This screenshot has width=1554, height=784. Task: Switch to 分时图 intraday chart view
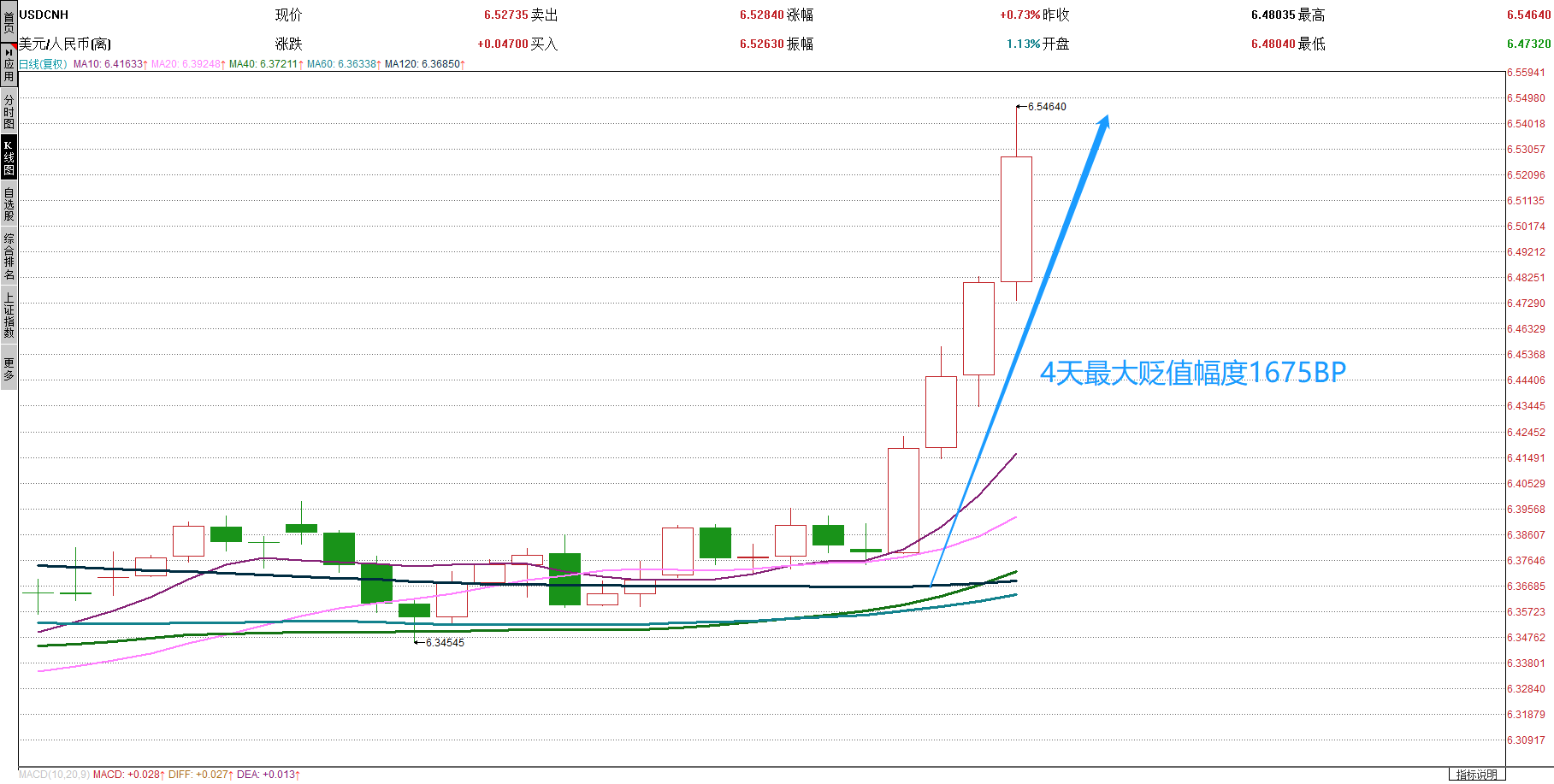pyautogui.click(x=9, y=111)
